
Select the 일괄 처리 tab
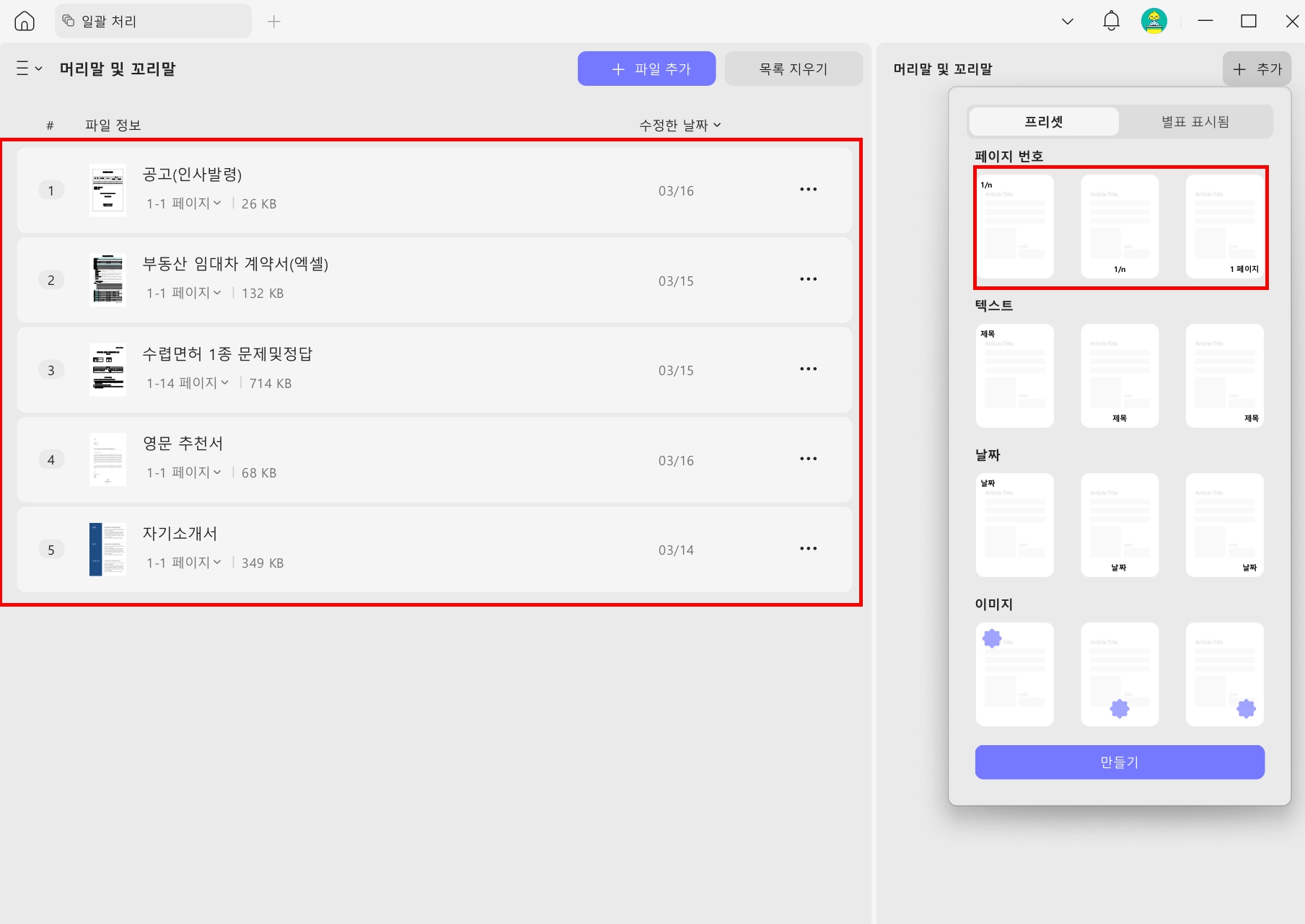(x=153, y=22)
